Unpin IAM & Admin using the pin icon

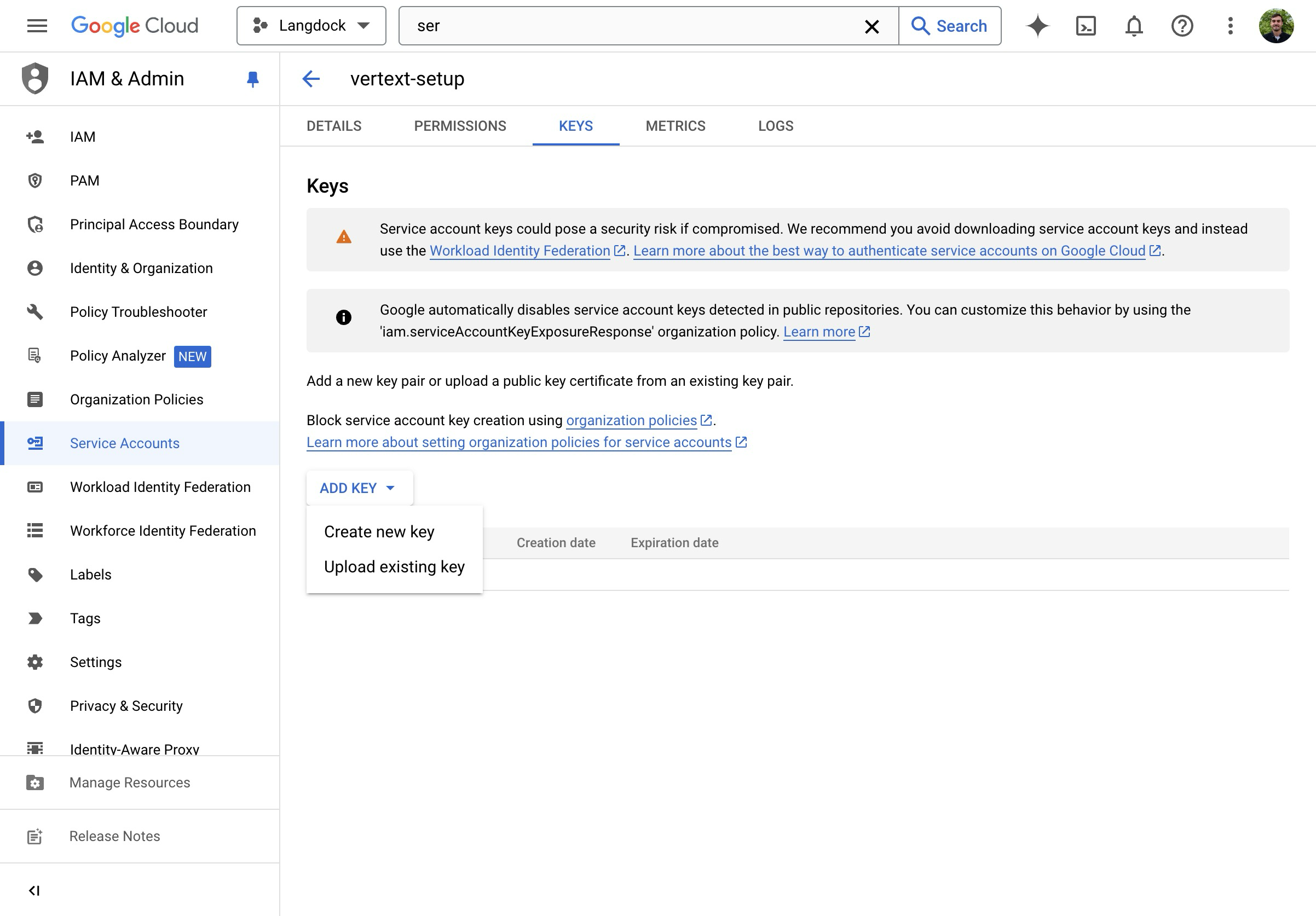click(x=252, y=79)
